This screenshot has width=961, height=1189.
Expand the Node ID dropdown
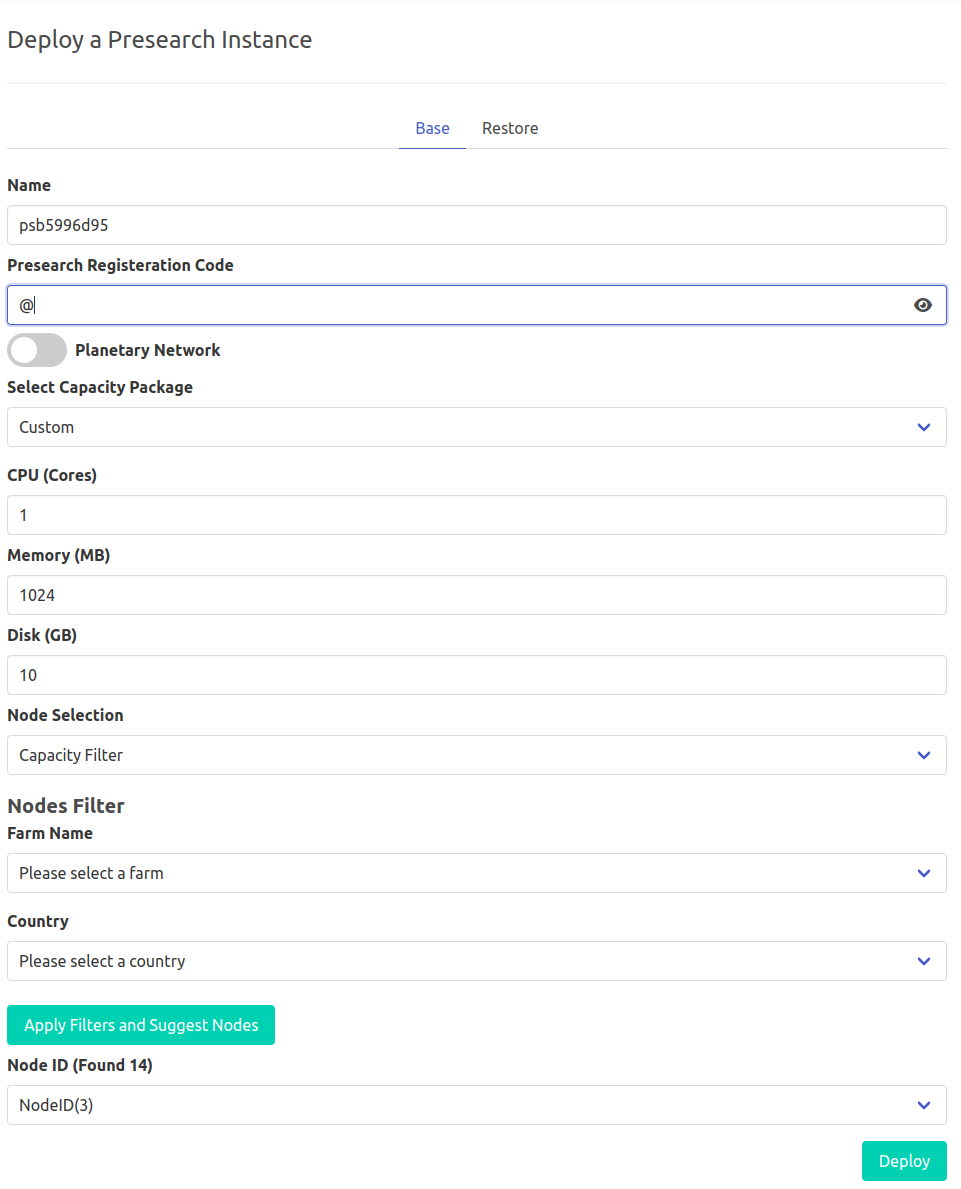pyautogui.click(x=476, y=1105)
